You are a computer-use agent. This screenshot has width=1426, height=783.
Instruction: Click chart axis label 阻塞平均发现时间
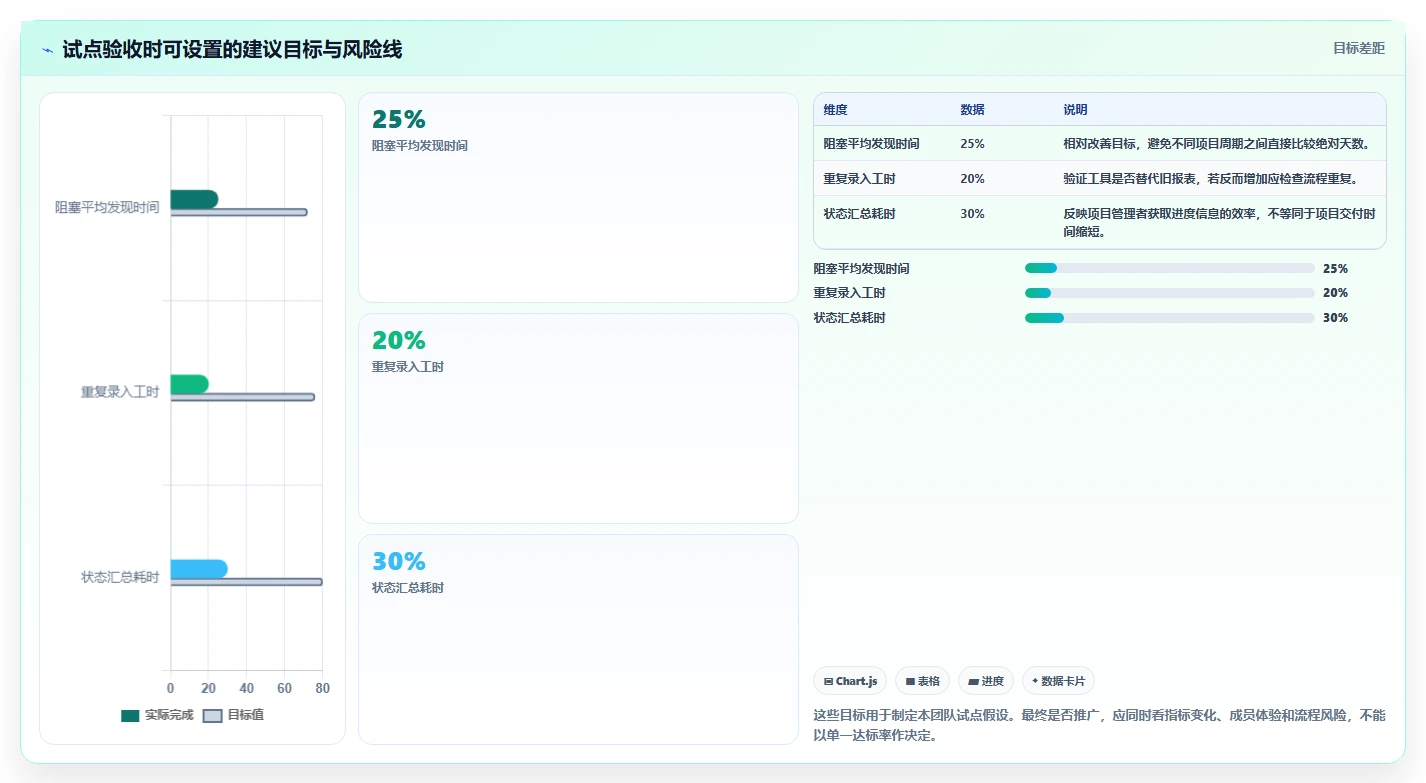tap(107, 208)
